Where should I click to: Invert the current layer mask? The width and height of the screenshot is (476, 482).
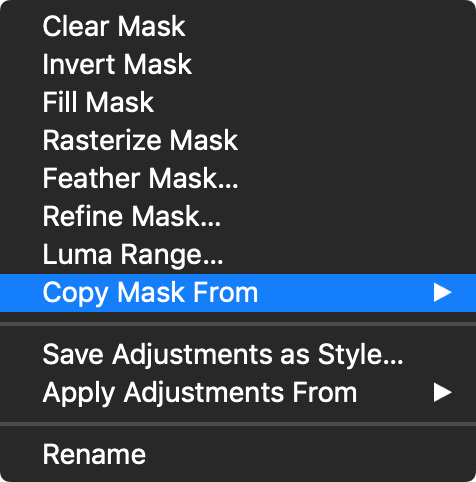[x=238, y=64]
